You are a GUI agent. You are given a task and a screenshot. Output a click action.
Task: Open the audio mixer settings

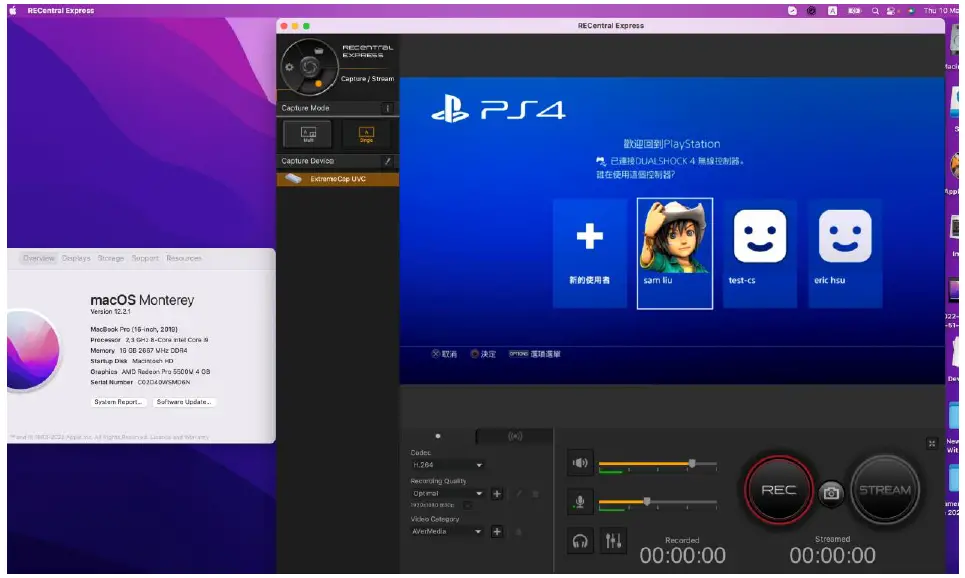pyautogui.click(x=613, y=541)
